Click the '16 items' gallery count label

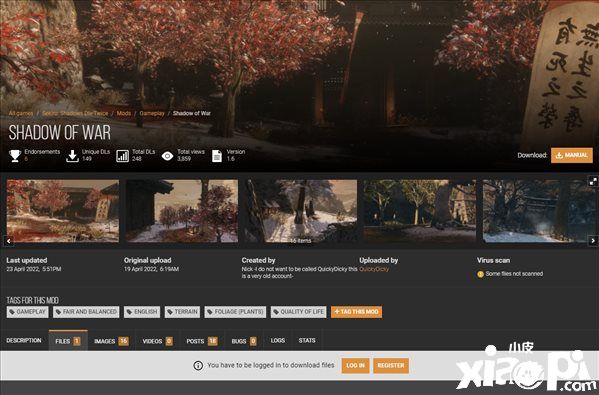click(x=301, y=241)
